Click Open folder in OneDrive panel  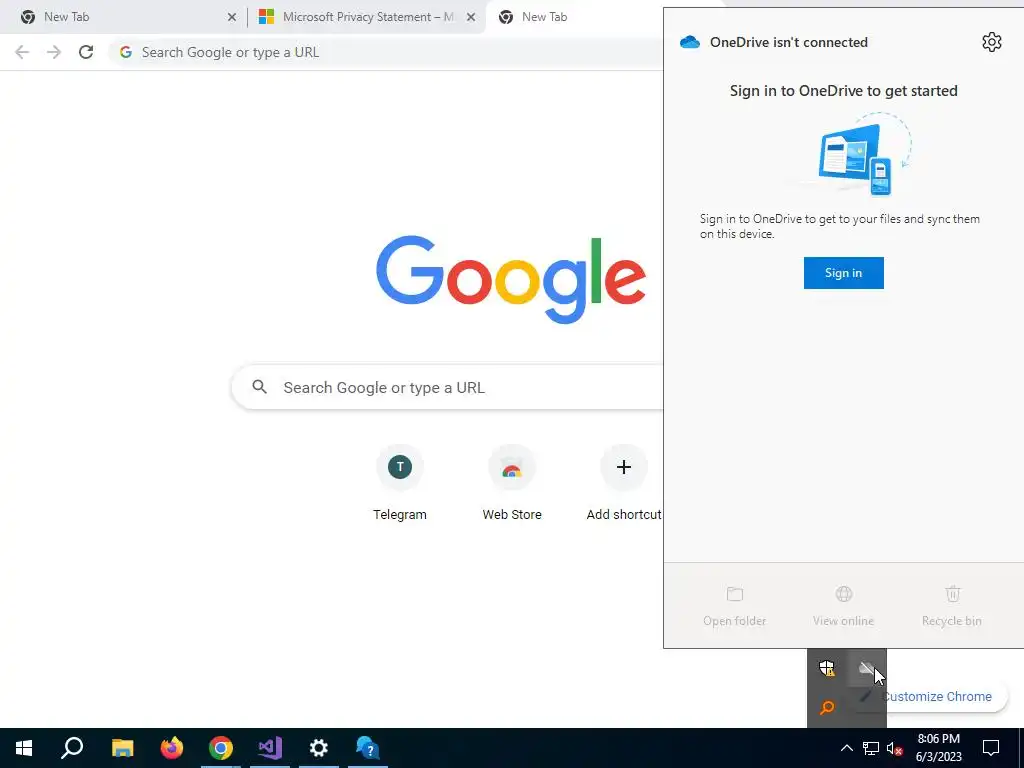735,606
